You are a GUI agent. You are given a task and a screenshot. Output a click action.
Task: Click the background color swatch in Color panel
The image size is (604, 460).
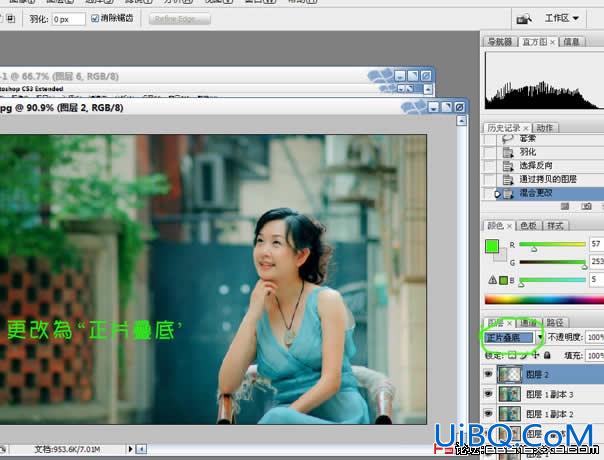[502, 256]
